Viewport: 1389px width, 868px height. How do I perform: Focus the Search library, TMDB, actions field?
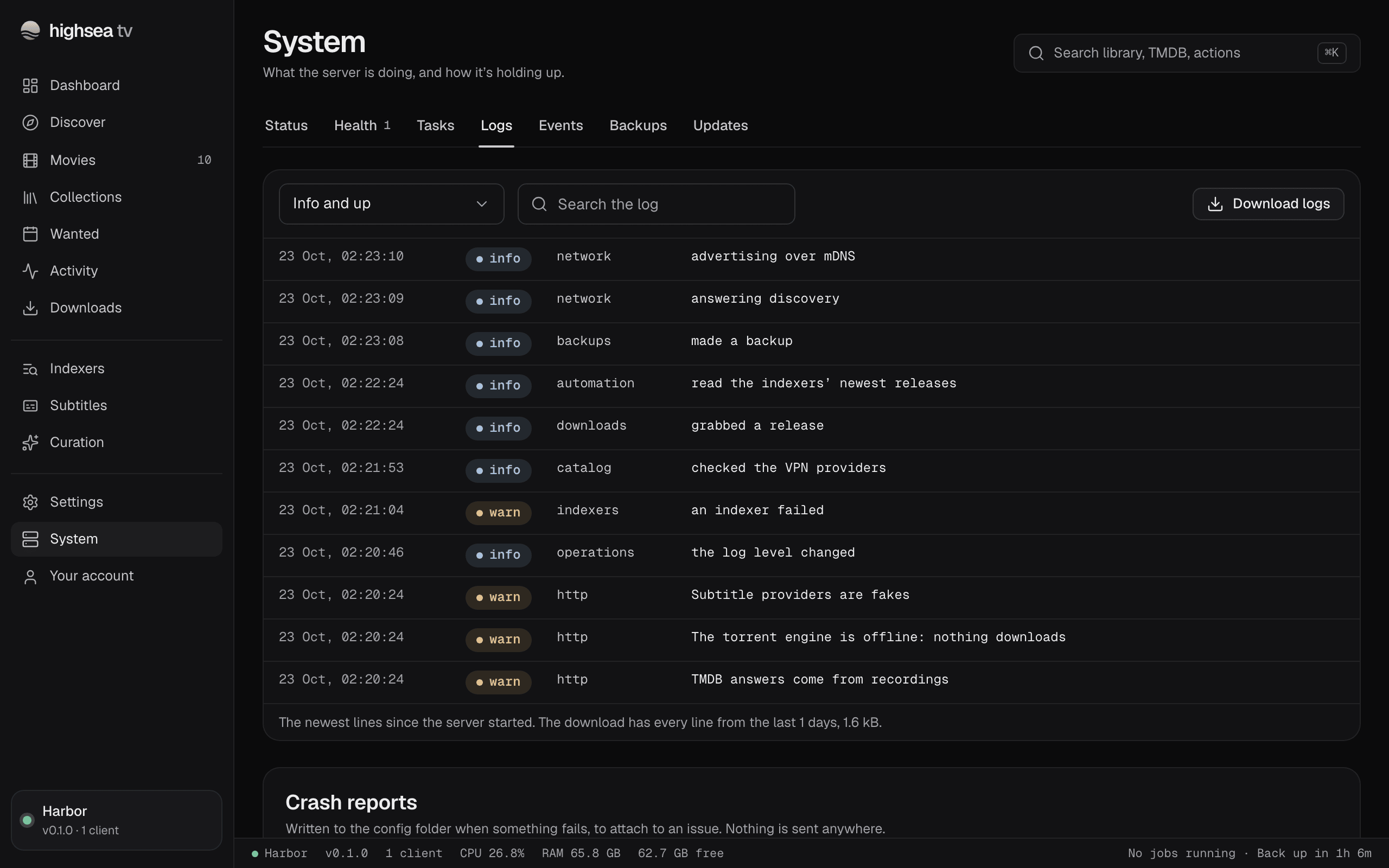click(1187, 53)
